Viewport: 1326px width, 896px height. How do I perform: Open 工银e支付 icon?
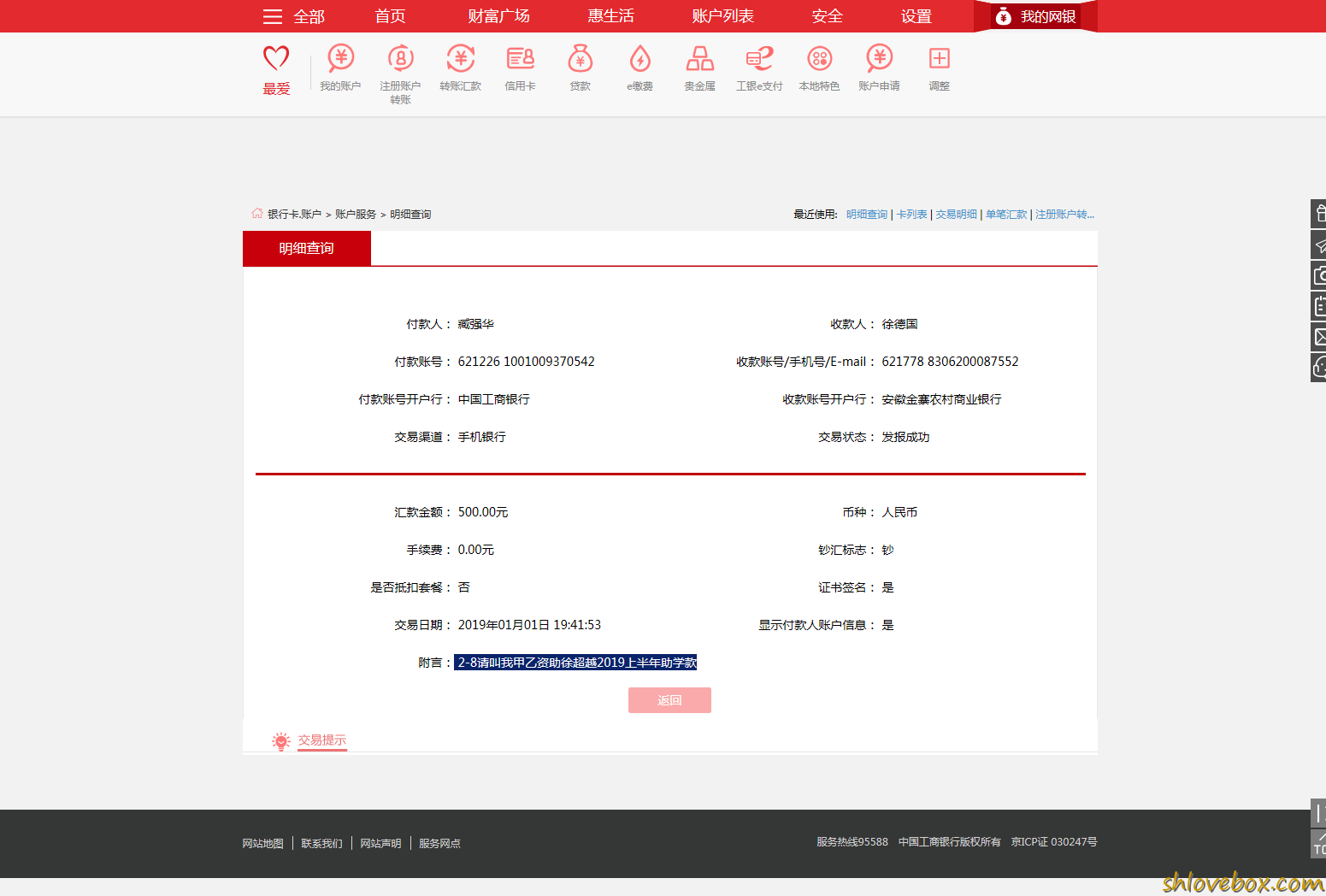[759, 58]
